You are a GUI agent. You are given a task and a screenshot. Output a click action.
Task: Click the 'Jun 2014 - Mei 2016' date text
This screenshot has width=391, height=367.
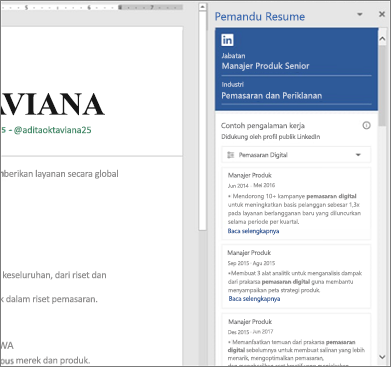251,185
